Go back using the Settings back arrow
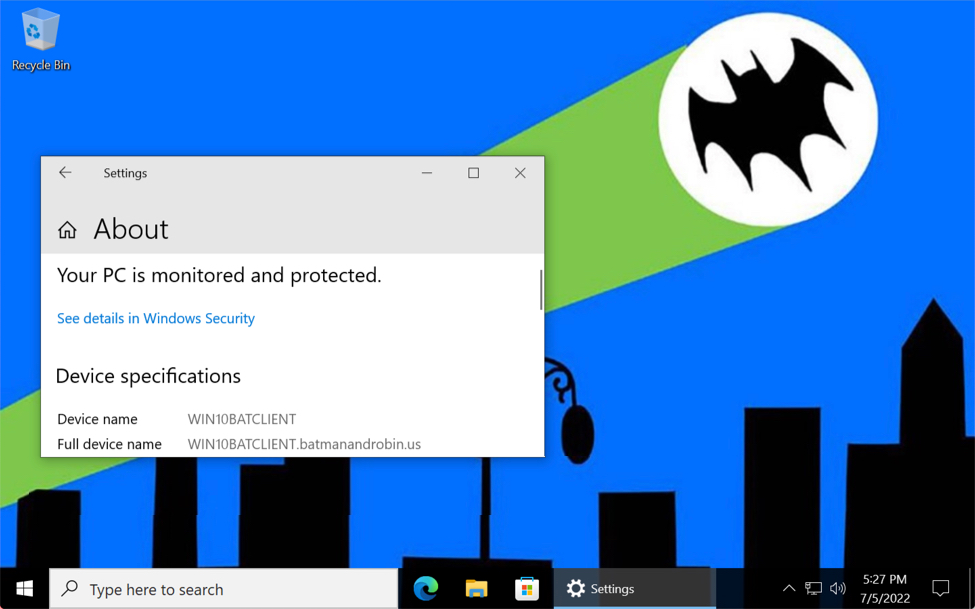This screenshot has height=609, width=975. point(65,173)
